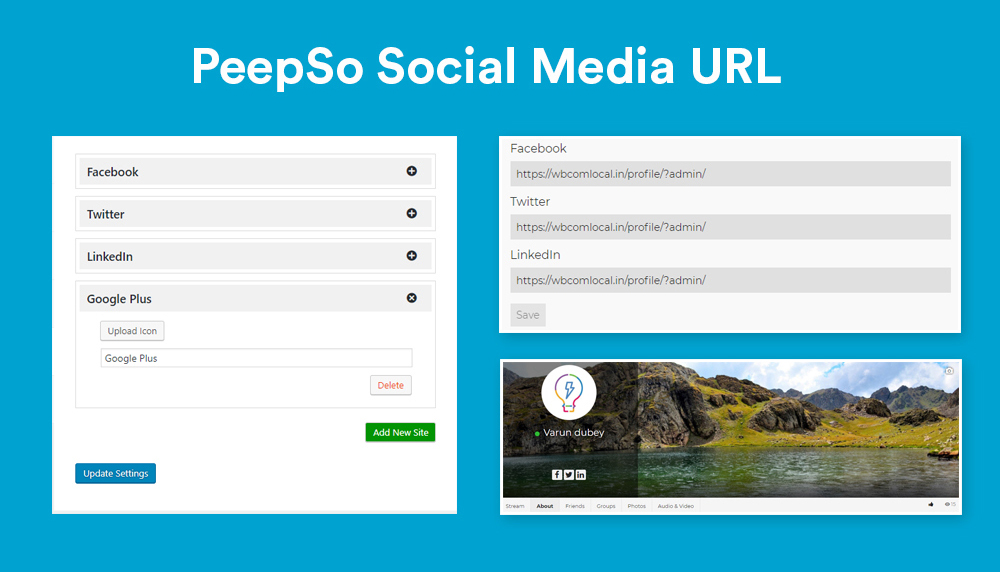Screen dimensions: 1000x572
Task: Expand the Twitter site row plus icon
Action: tap(412, 214)
